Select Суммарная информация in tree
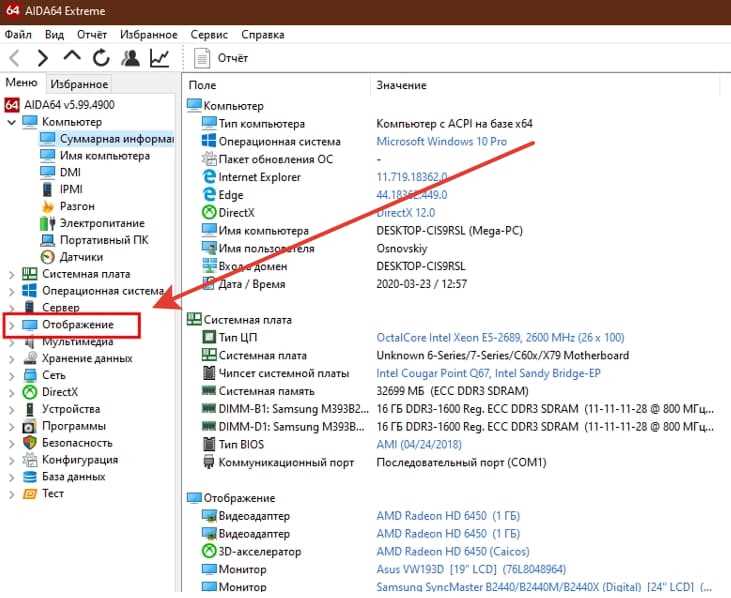Screen dimensions: 731x598 coord(106,139)
